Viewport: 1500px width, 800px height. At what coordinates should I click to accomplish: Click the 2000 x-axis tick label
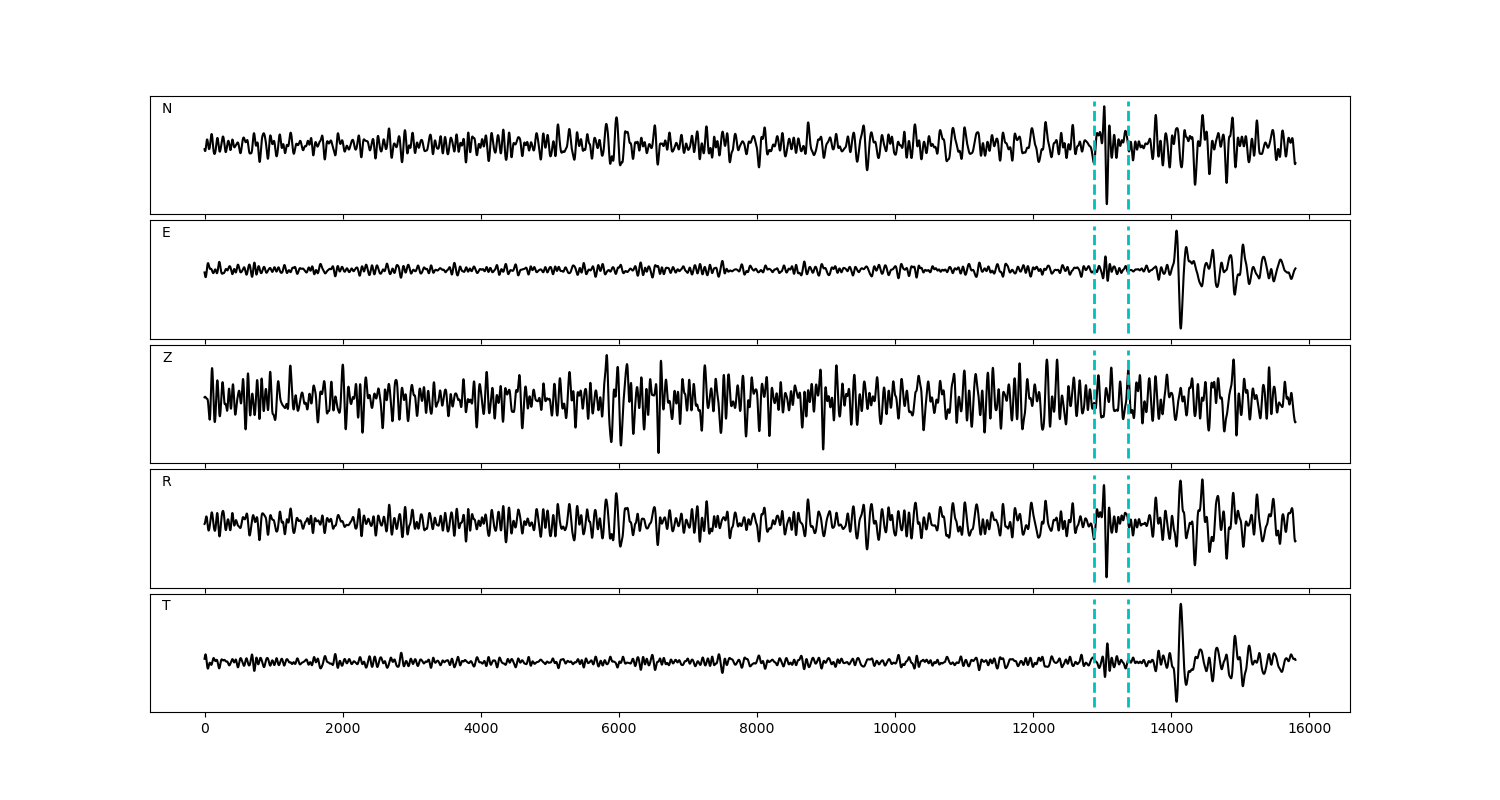343,730
